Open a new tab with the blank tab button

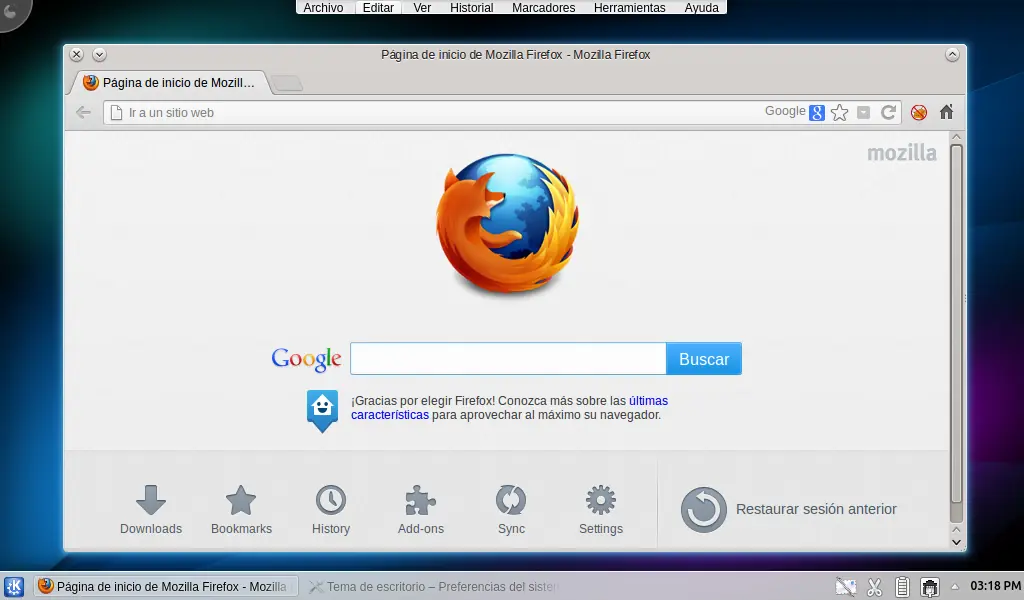[286, 83]
